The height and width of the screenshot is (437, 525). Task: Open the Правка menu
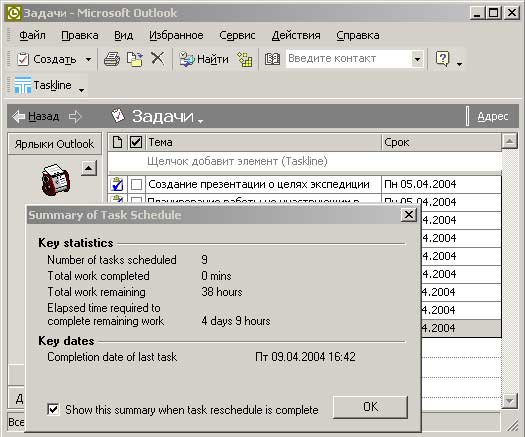80,35
